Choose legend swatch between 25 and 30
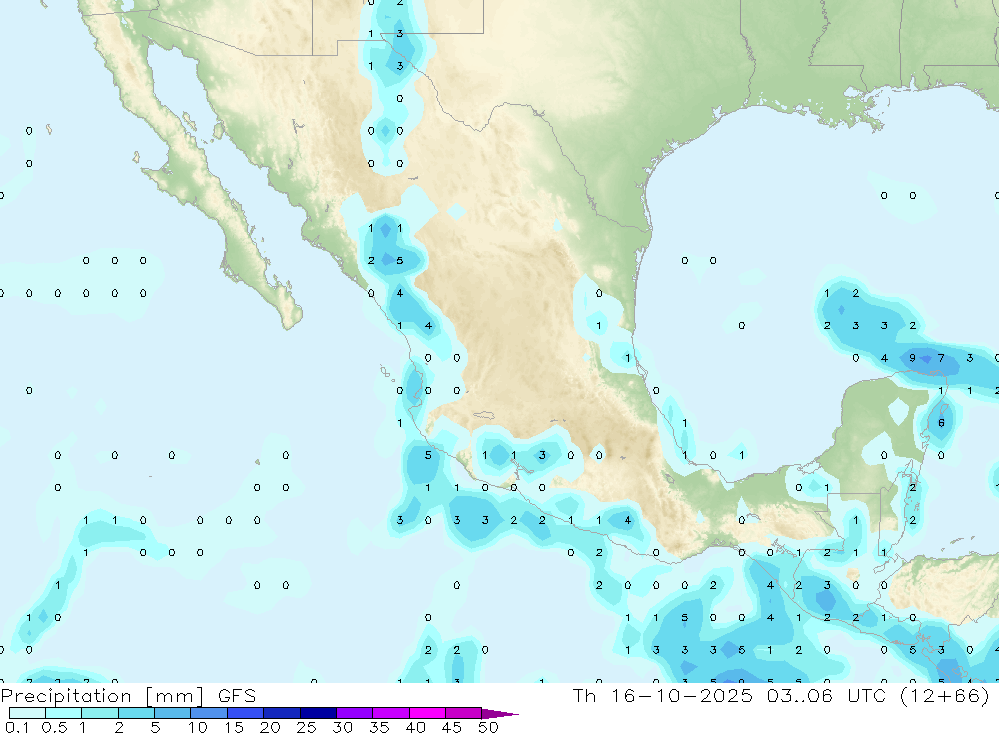The height and width of the screenshot is (733, 1000). click(x=318, y=713)
